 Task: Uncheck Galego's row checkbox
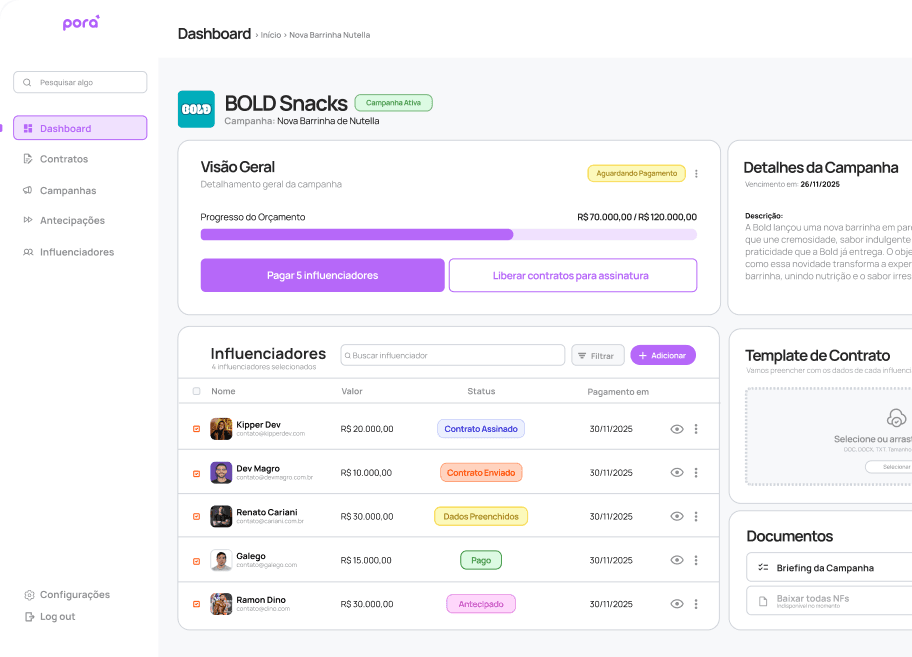coord(197,561)
